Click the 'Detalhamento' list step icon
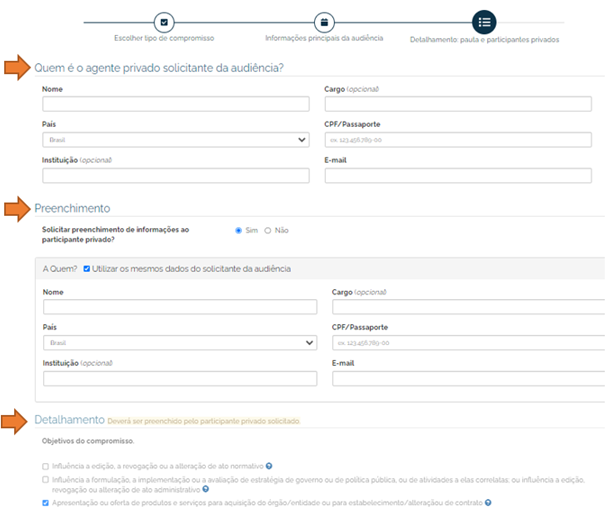This screenshot has width=614, height=525. point(484,22)
